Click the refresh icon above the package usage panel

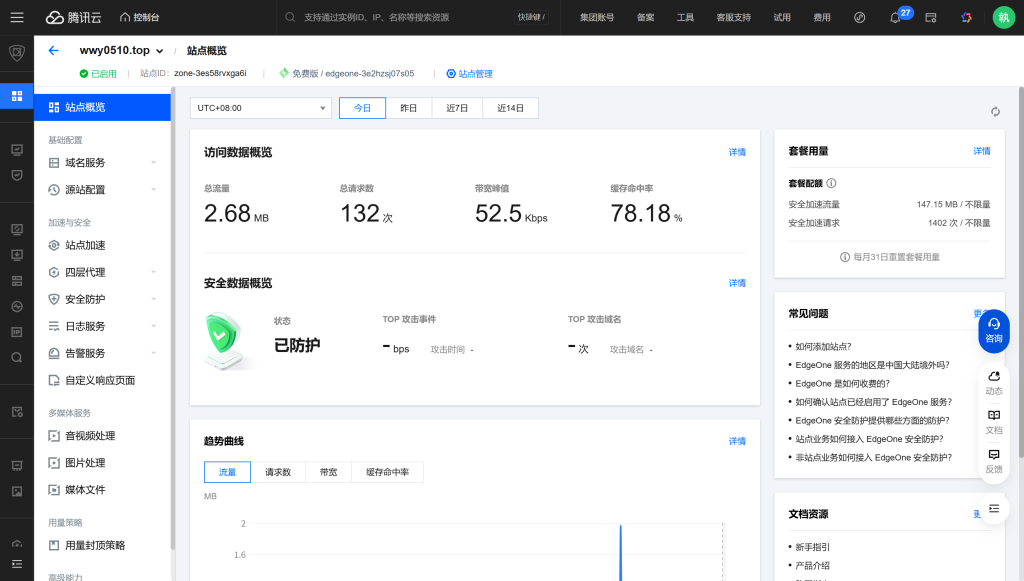(994, 112)
